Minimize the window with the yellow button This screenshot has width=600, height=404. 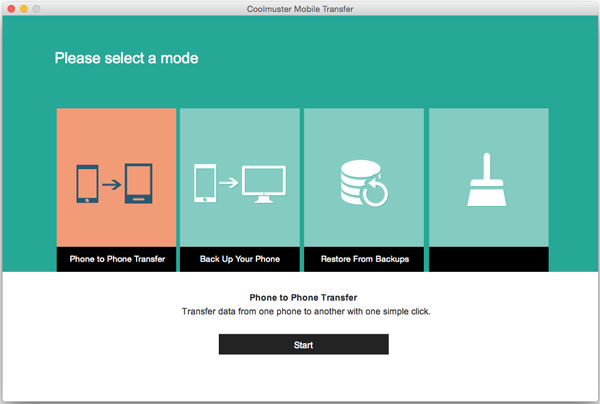(x=23, y=8)
